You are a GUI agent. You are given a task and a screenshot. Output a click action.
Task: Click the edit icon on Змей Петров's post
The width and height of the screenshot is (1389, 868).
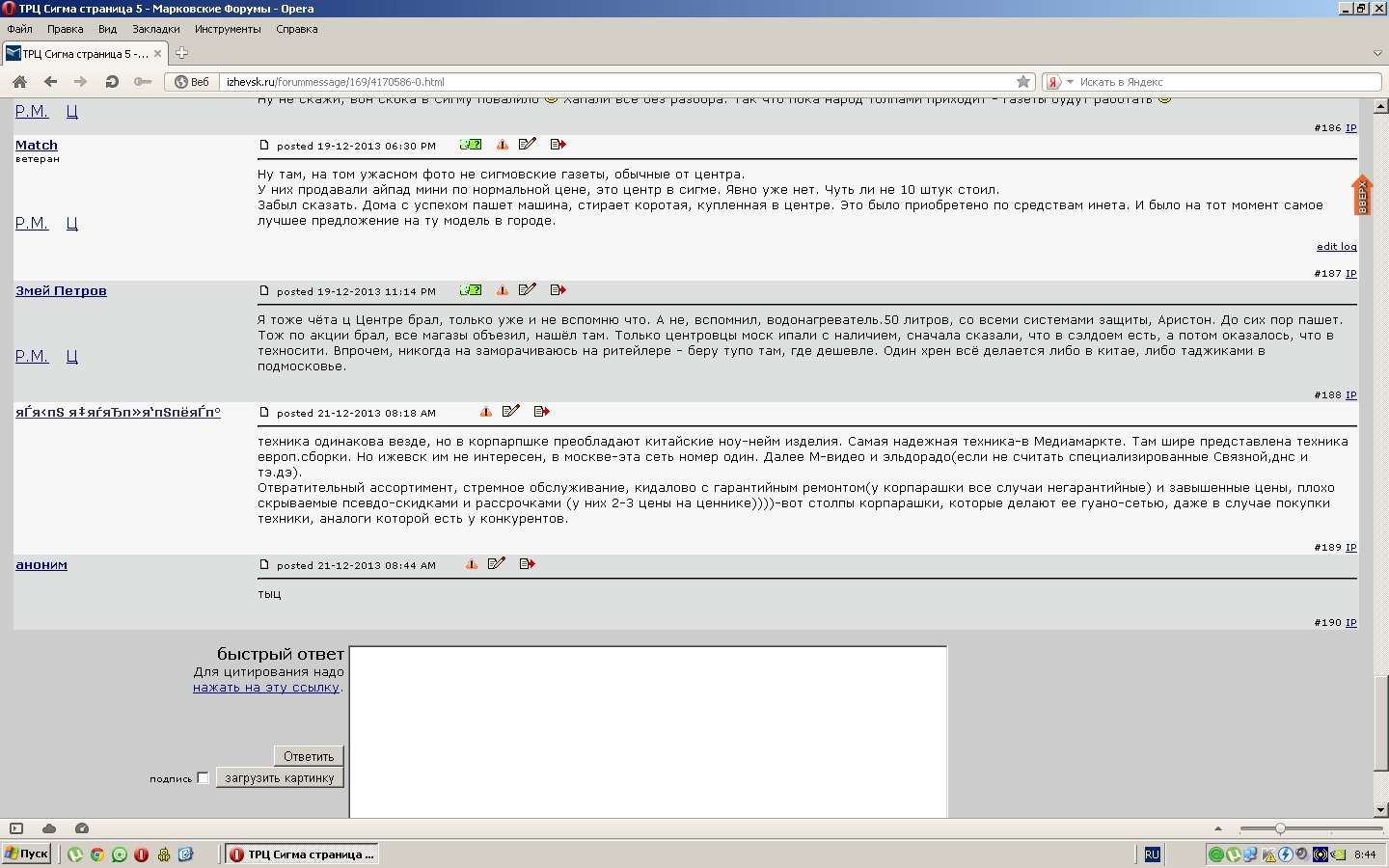pyautogui.click(x=527, y=290)
